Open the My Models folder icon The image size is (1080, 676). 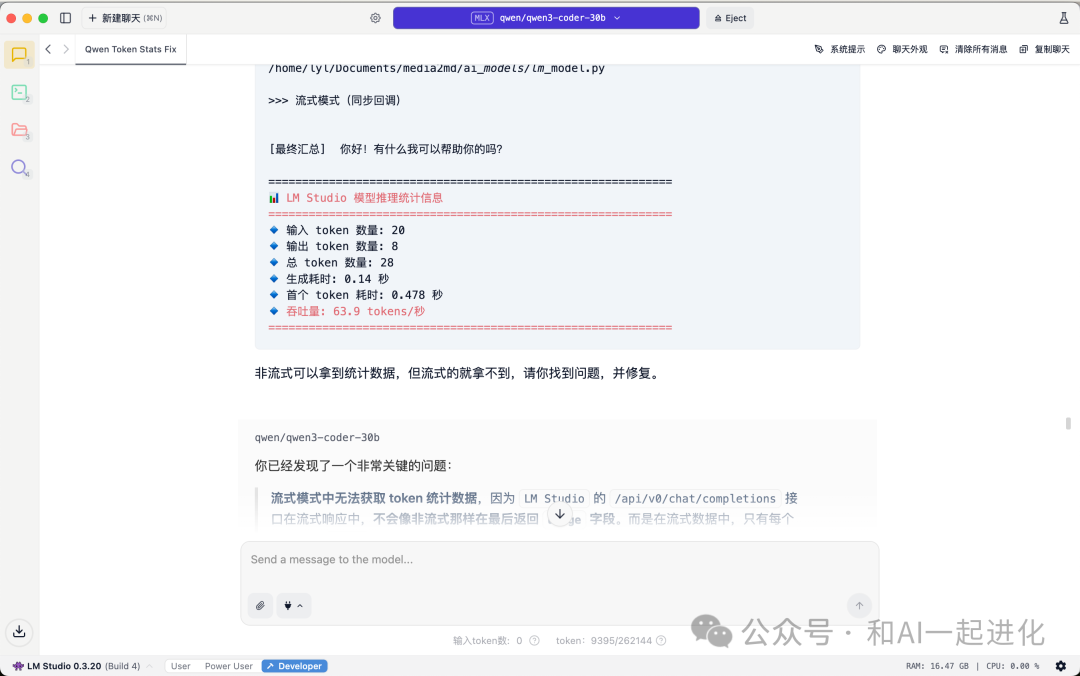(x=19, y=130)
